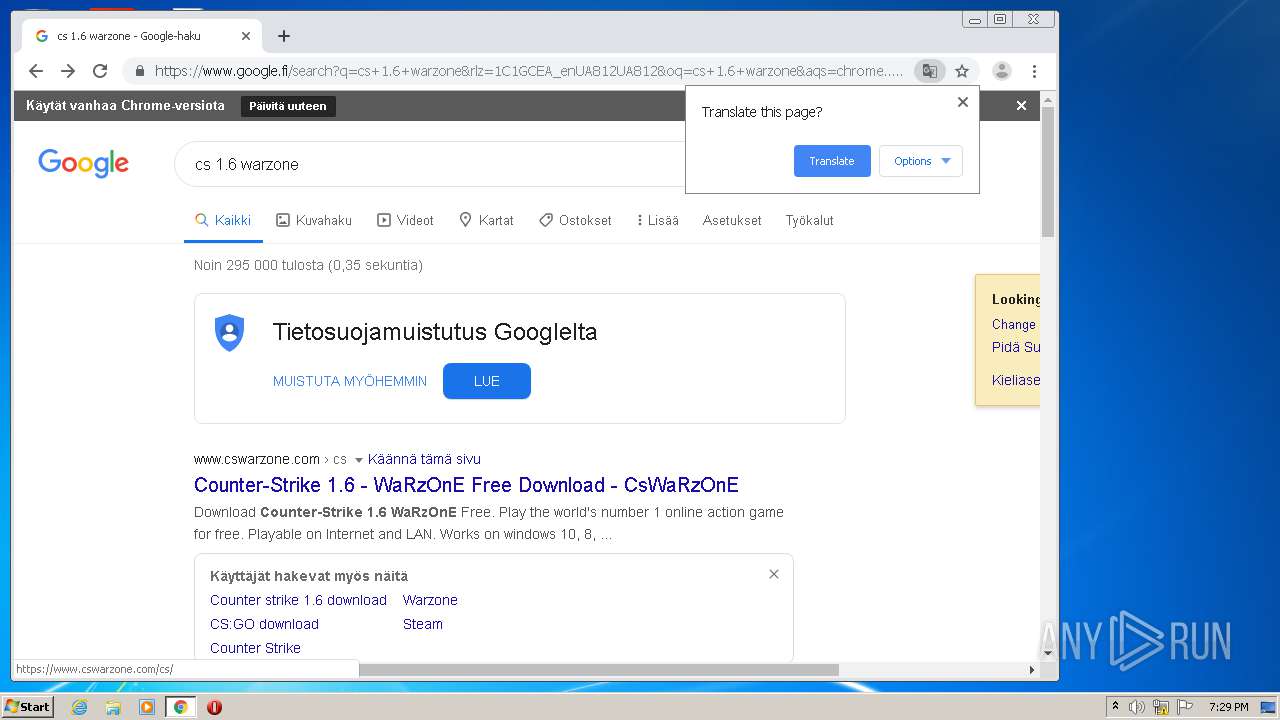Open Action Center flag icon
Screen dimensions: 1280x720
point(1185,707)
